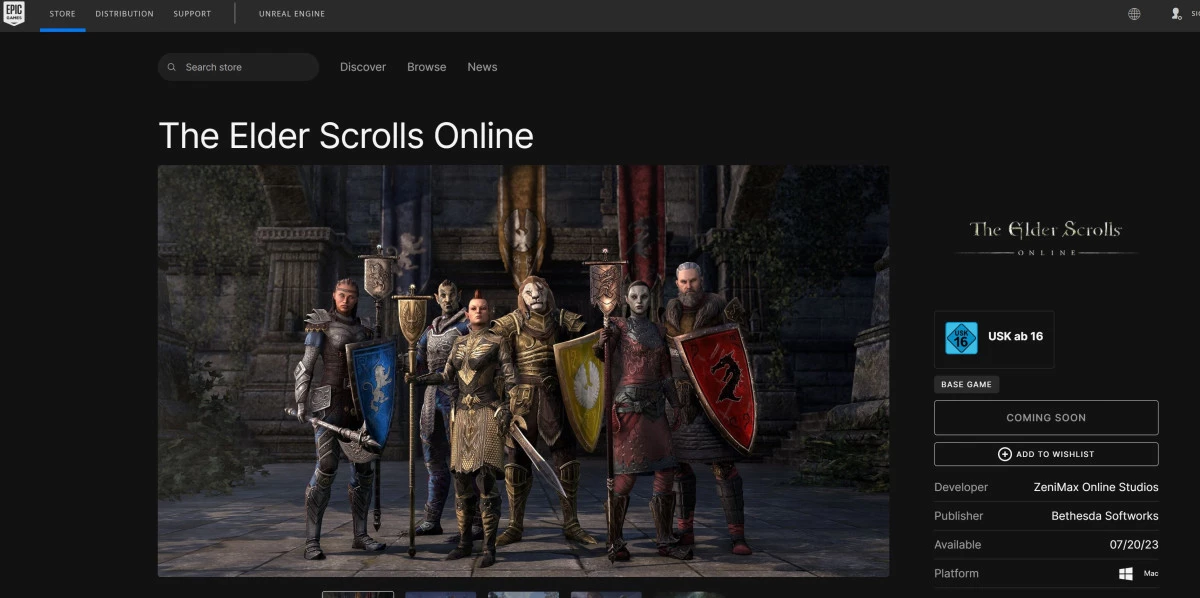Viewport: 1200px width, 598px height.
Task: Click the search magnifier icon
Action: pyautogui.click(x=172, y=67)
